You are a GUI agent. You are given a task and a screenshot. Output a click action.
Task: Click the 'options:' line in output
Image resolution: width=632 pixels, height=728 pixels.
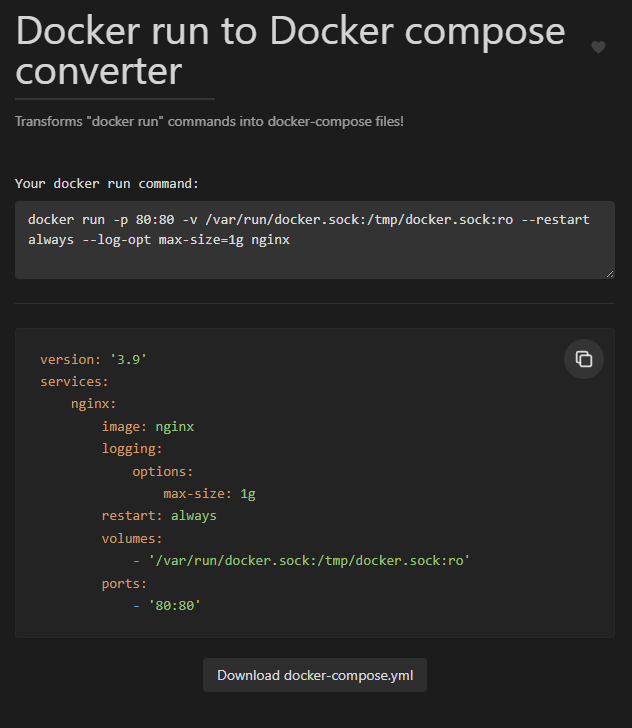click(x=163, y=472)
